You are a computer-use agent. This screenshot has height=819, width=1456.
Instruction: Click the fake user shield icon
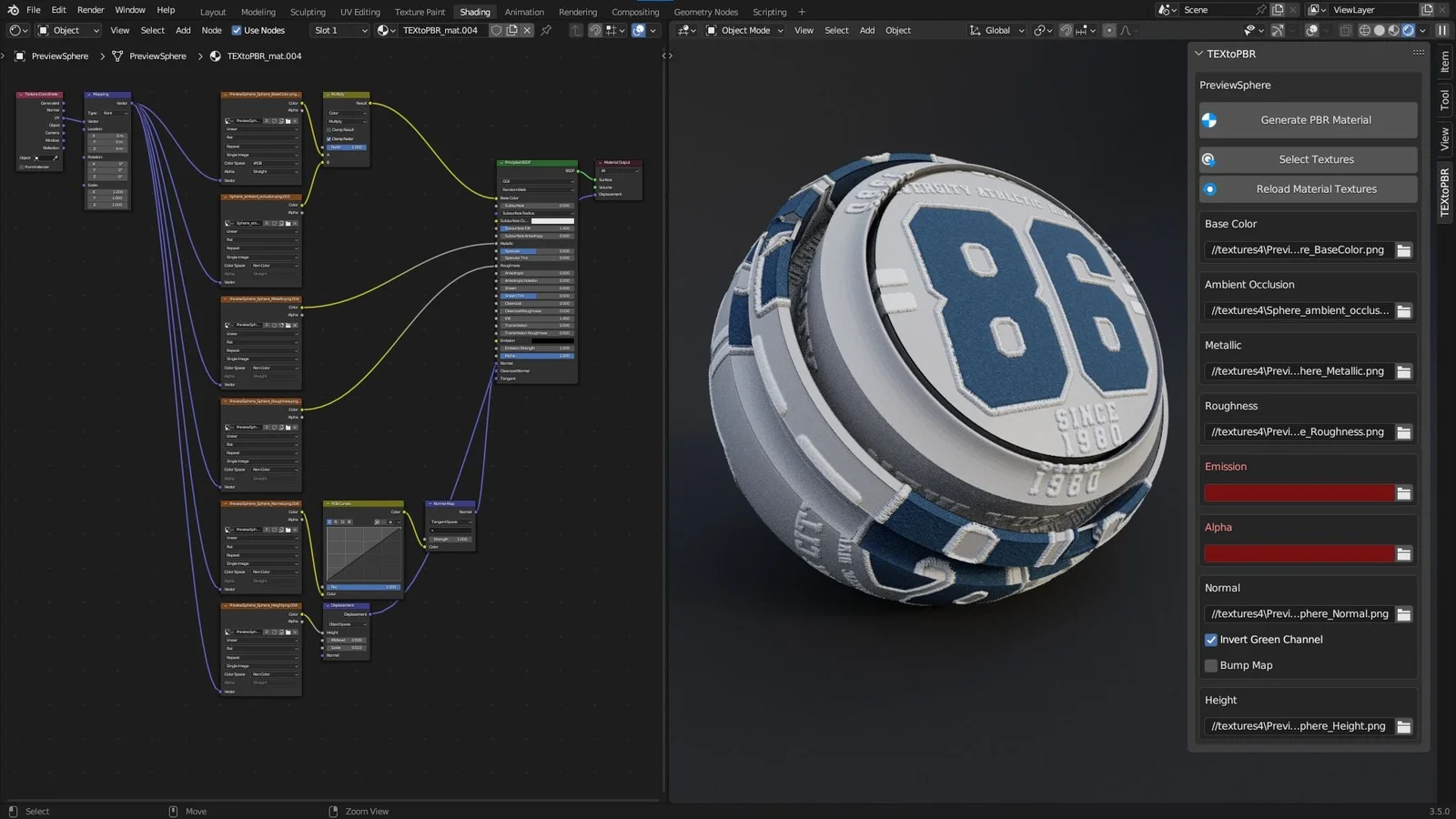tap(496, 30)
